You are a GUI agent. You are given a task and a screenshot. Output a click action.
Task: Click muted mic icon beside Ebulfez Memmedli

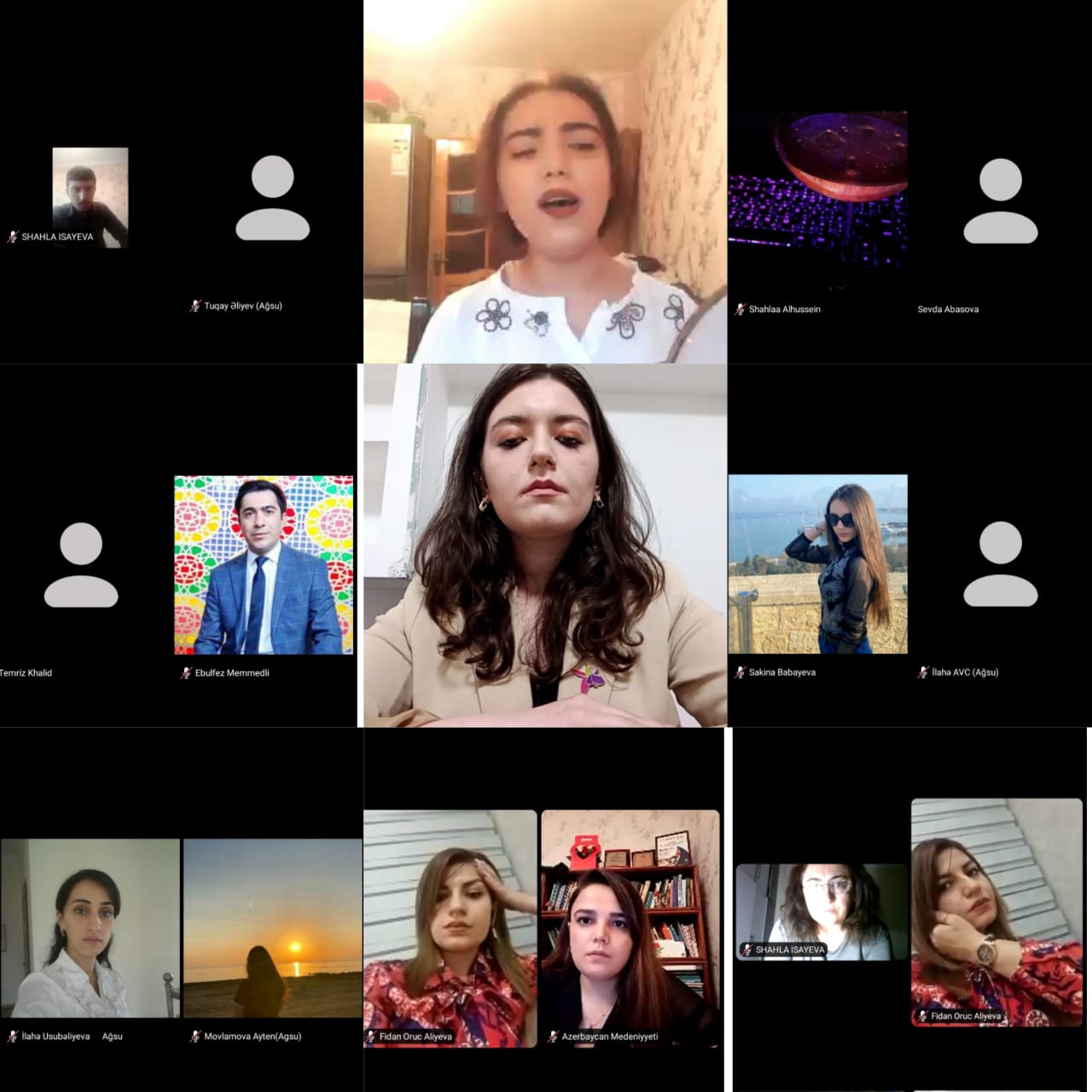pos(186,672)
